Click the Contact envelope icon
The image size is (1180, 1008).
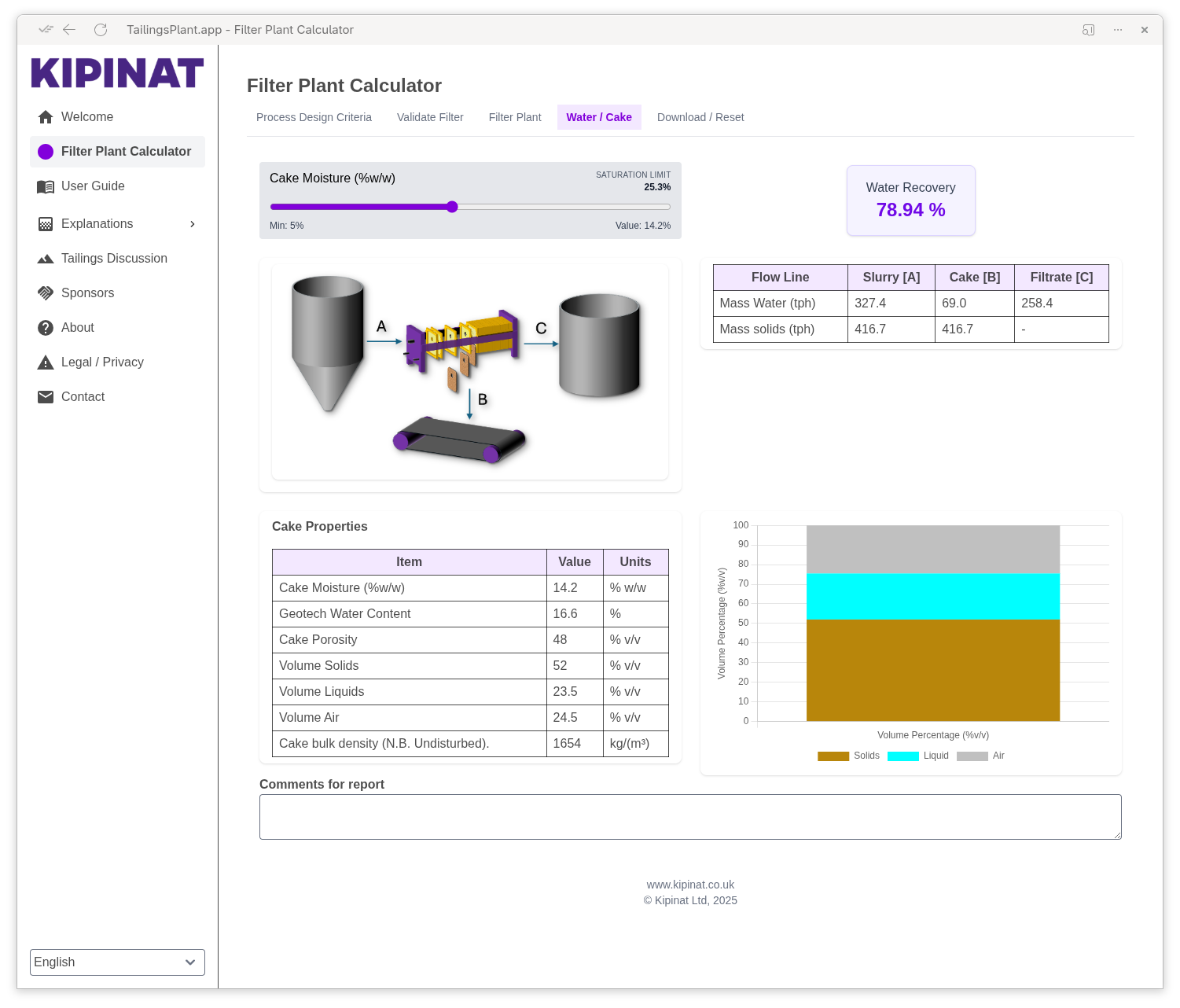coord(46,397)
